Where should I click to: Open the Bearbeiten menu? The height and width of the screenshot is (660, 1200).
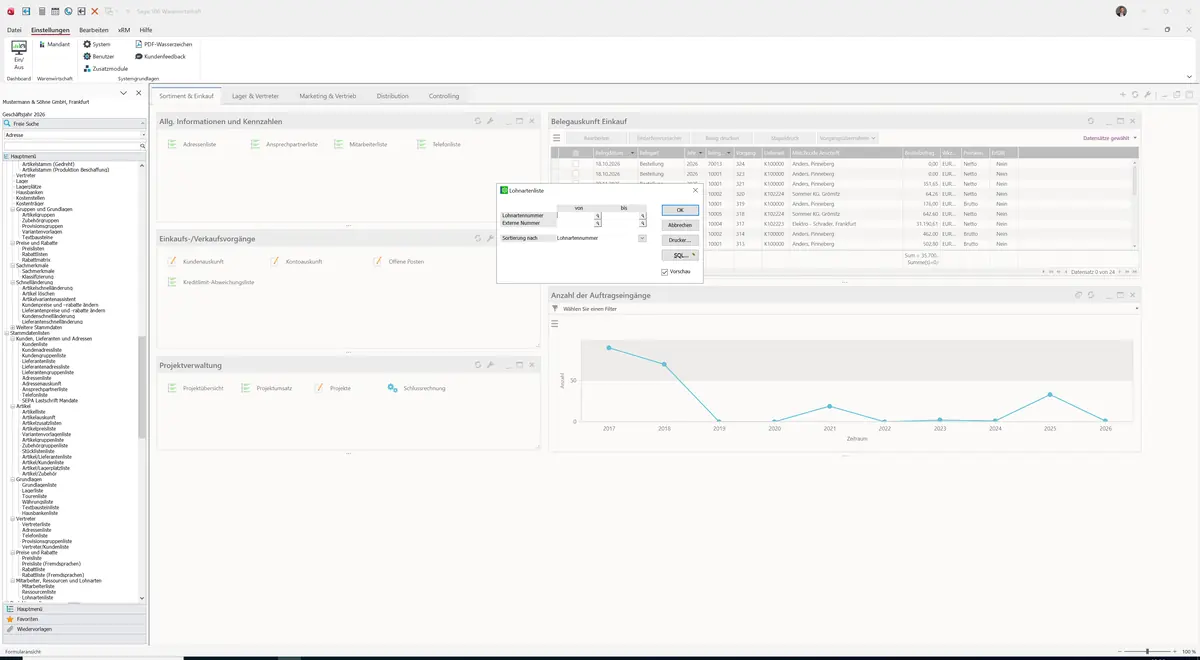coord(94,30)
